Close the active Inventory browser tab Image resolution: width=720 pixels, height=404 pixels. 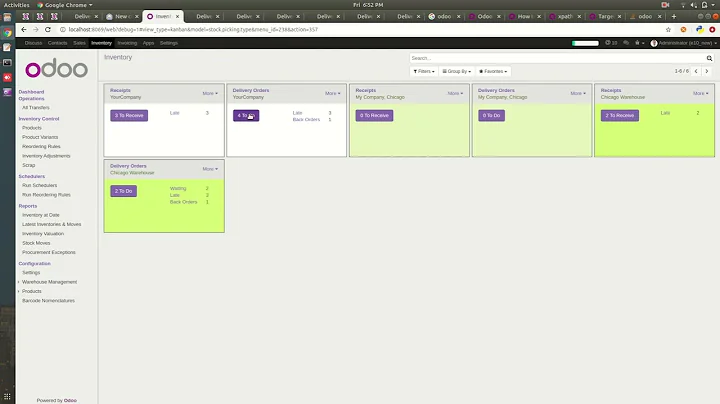click(x=177, y=17)
